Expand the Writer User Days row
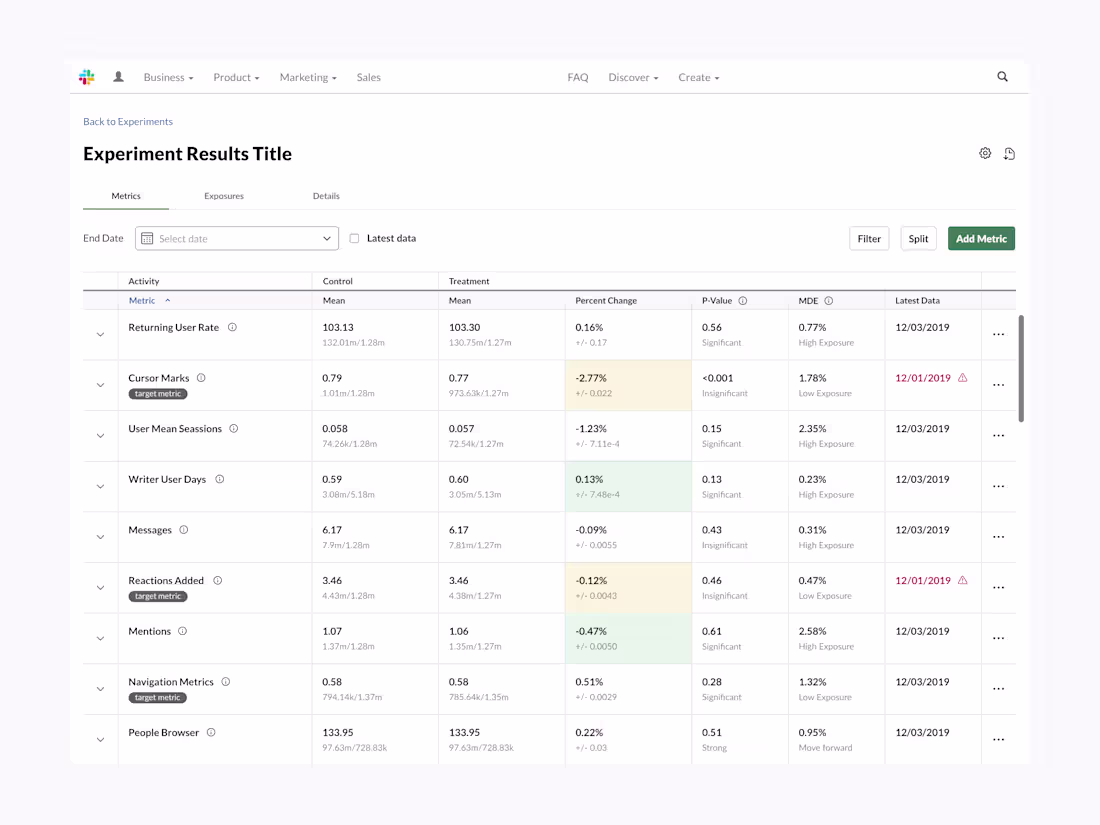Image resolution: width=1100 pixels, height=825 pixels. click(x=100, y=486)
